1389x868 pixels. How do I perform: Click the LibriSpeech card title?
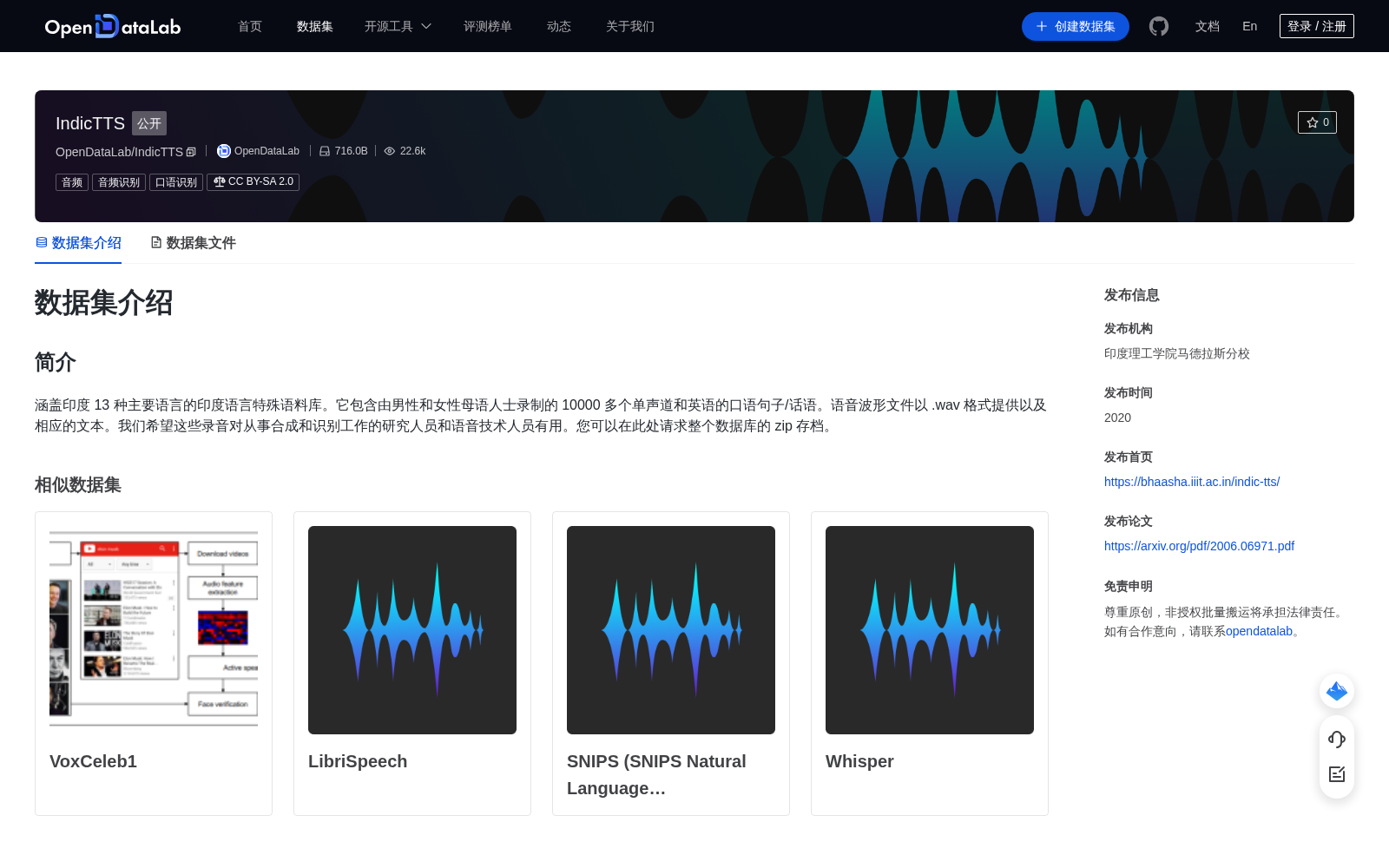[358, 761]
